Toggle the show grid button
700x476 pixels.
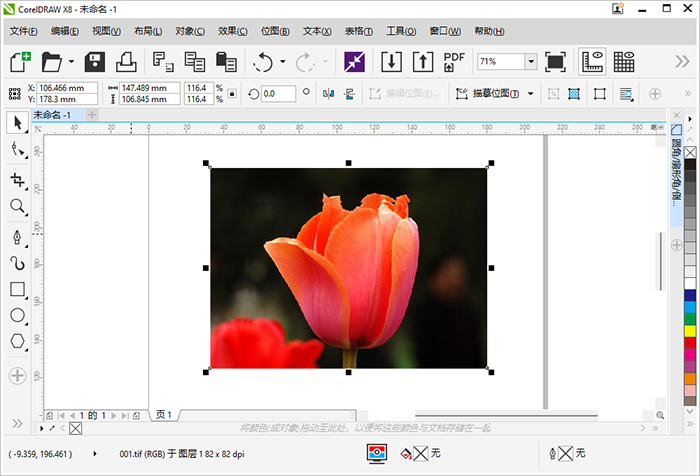tap(624, 62)
